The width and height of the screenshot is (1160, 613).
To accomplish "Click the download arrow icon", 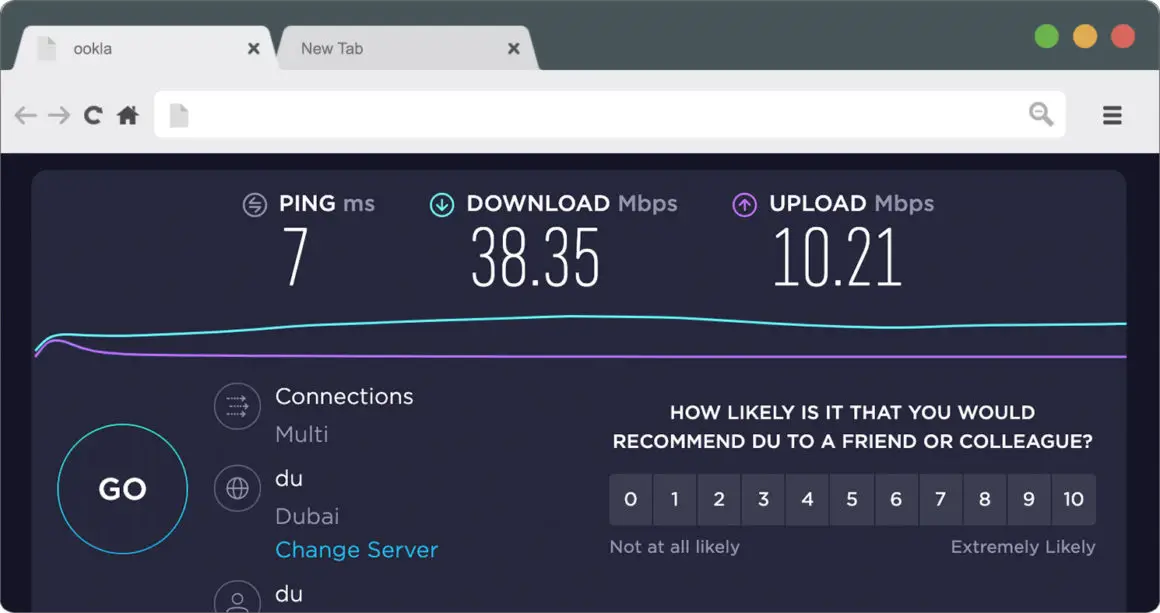I will 442,205.
